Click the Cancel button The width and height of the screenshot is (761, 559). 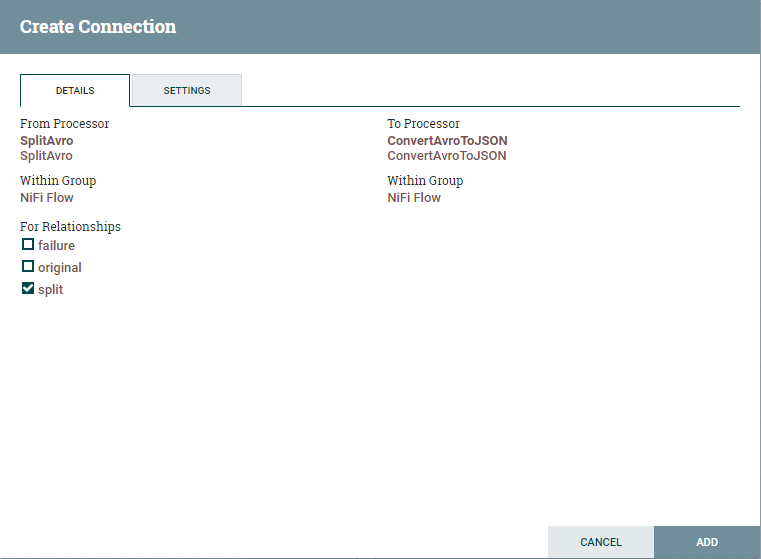click(601, 542)
